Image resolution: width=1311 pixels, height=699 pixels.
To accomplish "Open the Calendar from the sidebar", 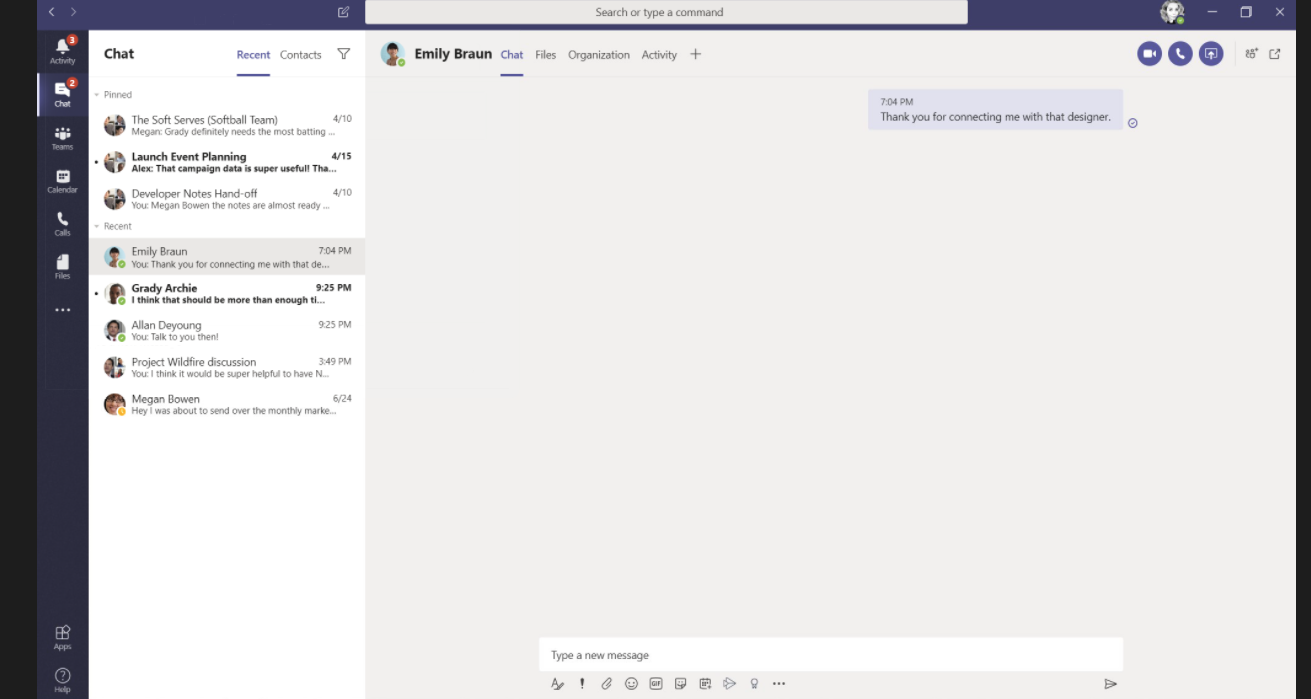I will pyautogui.click(x=62, y=180).
